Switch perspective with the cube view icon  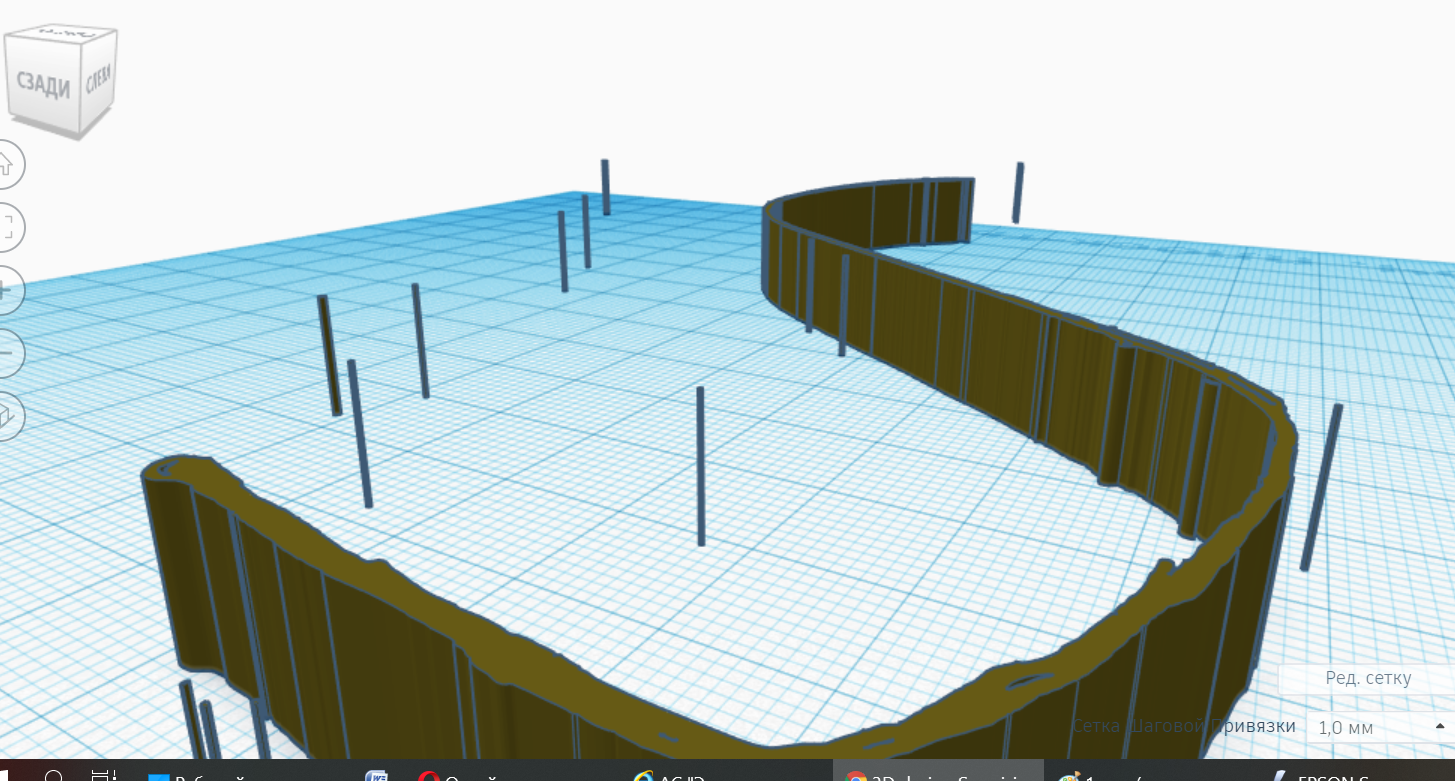click(x=6, y=416)
